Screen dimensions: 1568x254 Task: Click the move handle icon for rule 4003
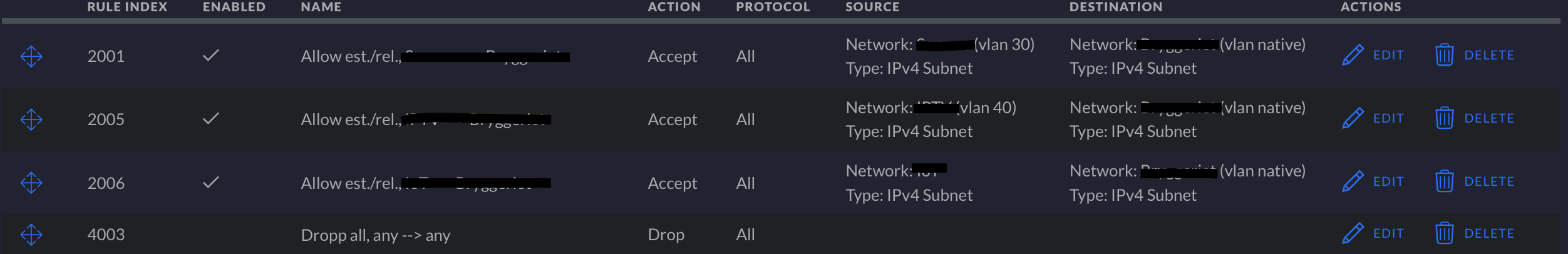pyautogui.click(x=31, y=235)
